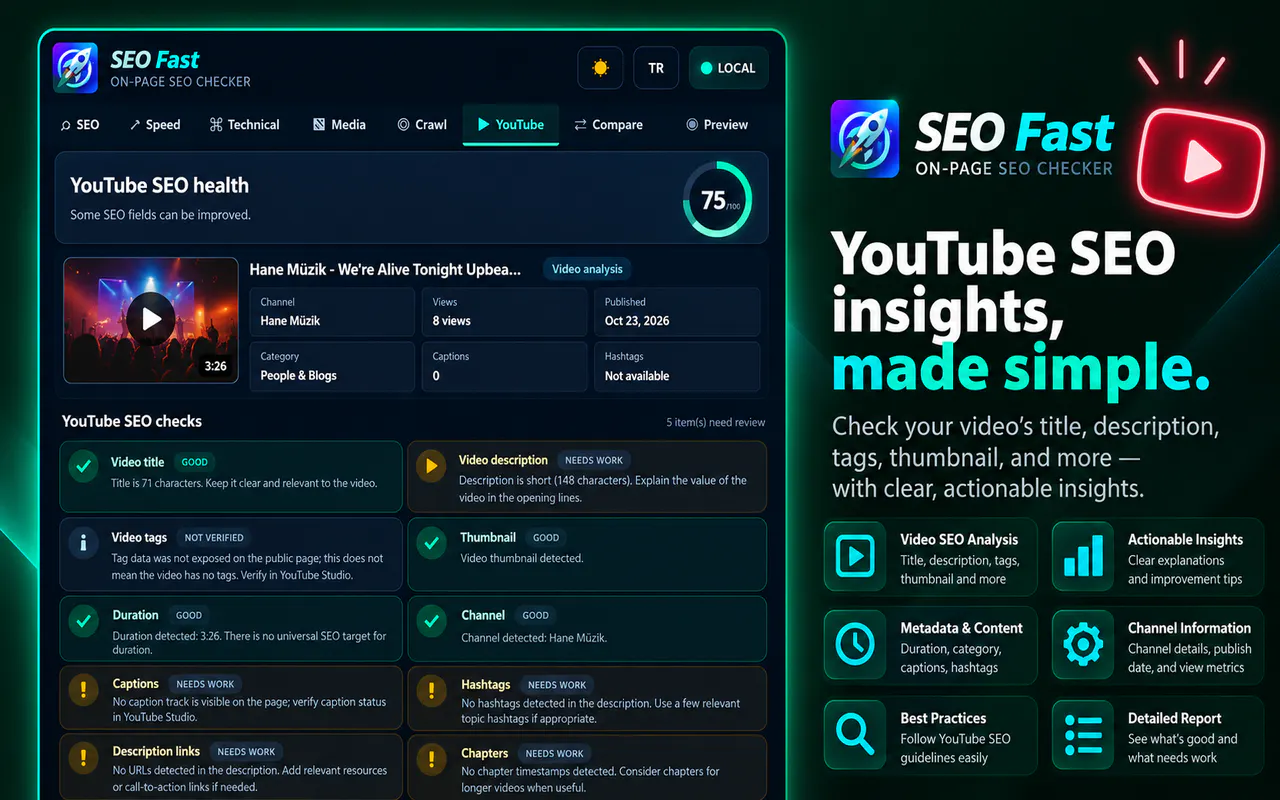
Task: Click the large SEO Fast rocket logo on the right
Action: [865, 141]
